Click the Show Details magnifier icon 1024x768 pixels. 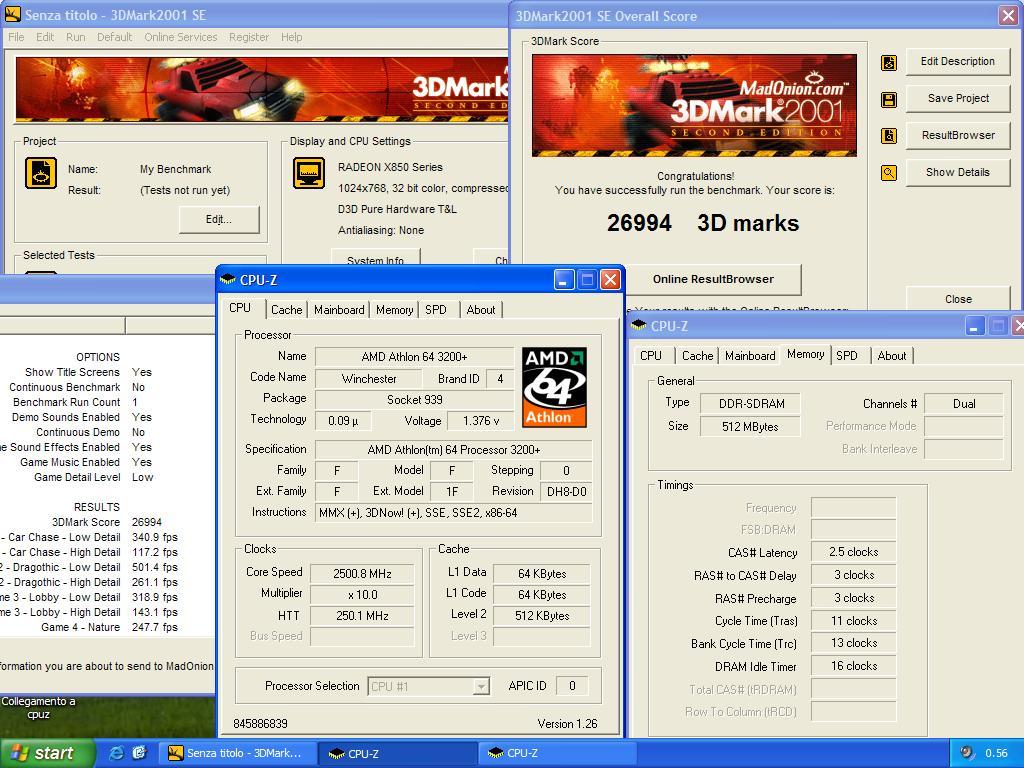(x=889, y=172)
